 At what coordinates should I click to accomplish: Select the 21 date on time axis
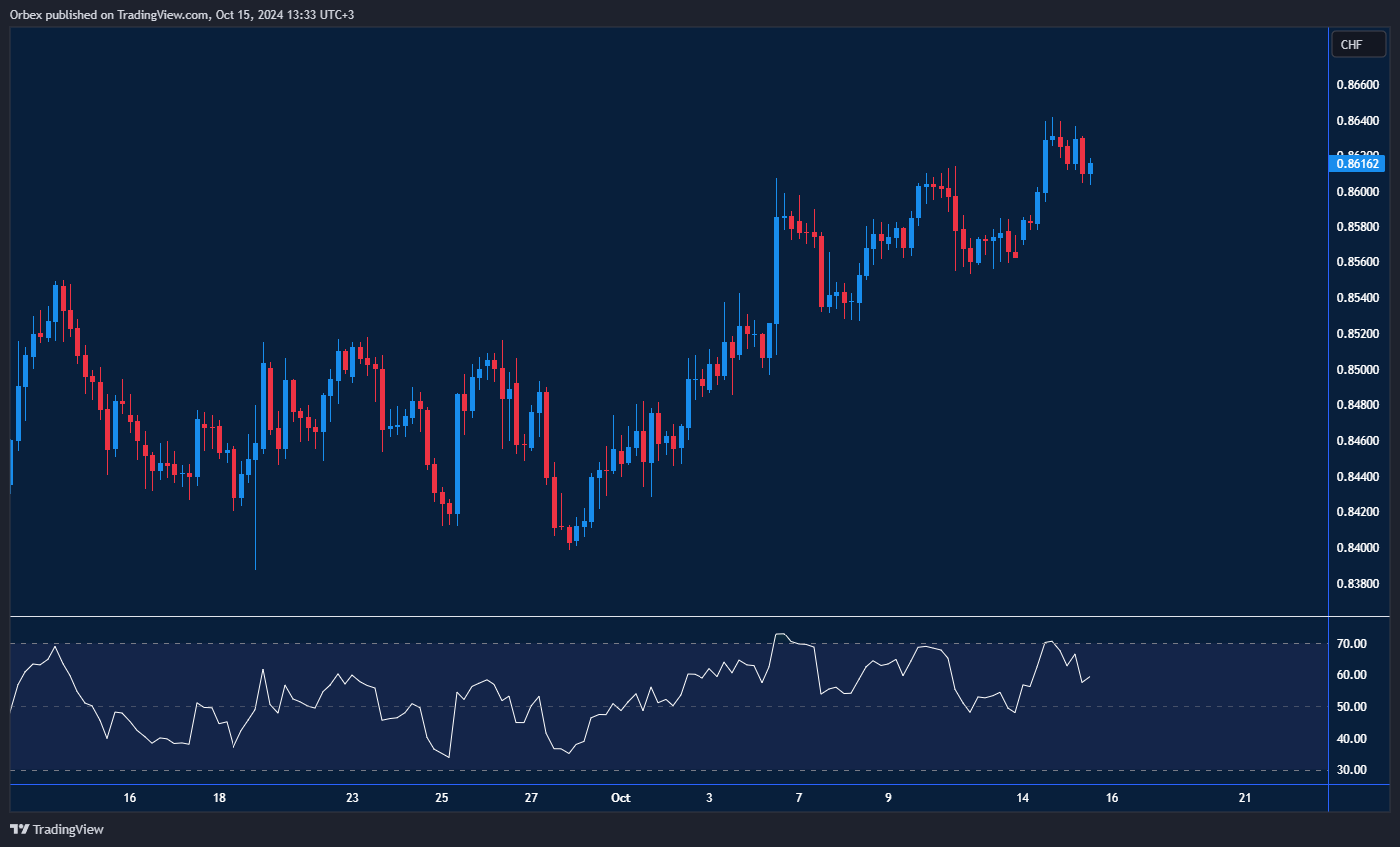[x=1245, y=798]
